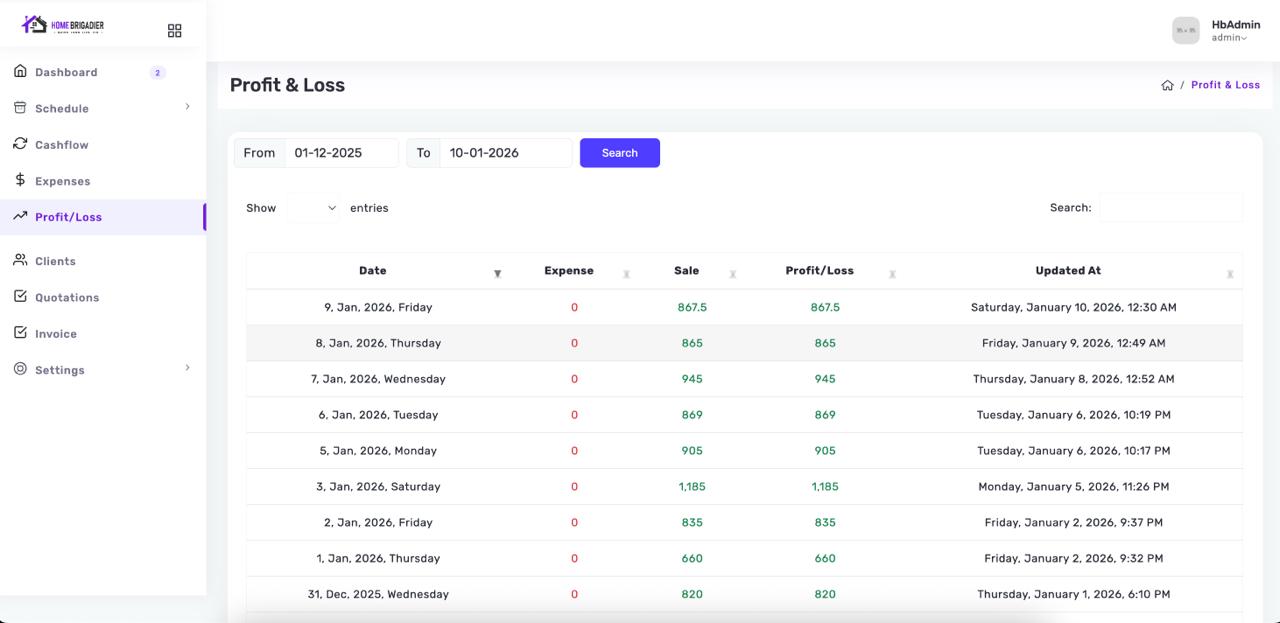1280x623 pixels.
Task: Toggle the sidebar grid icon
Action: [175, 31]
